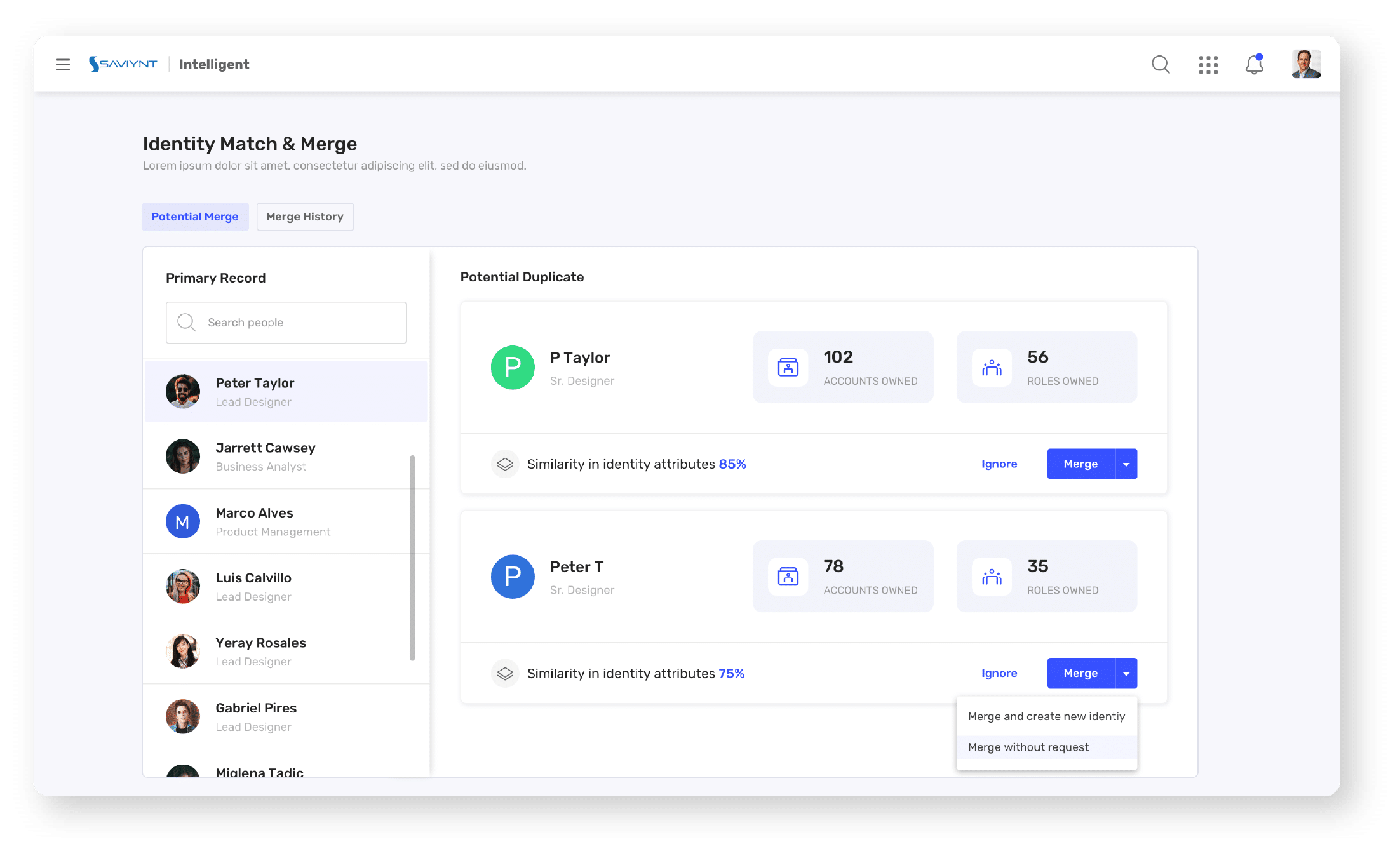1400x856 pixels.
Task: Select Gabriel Pires from the list
Action: (286, 717)
